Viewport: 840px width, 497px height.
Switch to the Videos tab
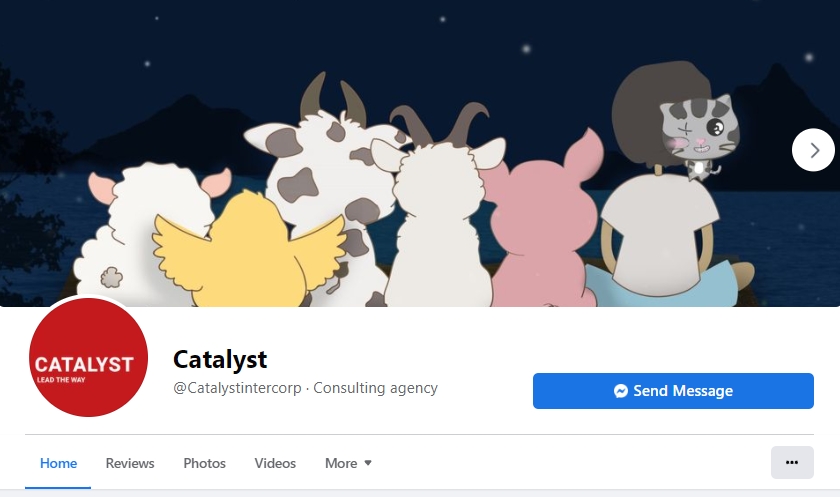[x=275, y=463]
